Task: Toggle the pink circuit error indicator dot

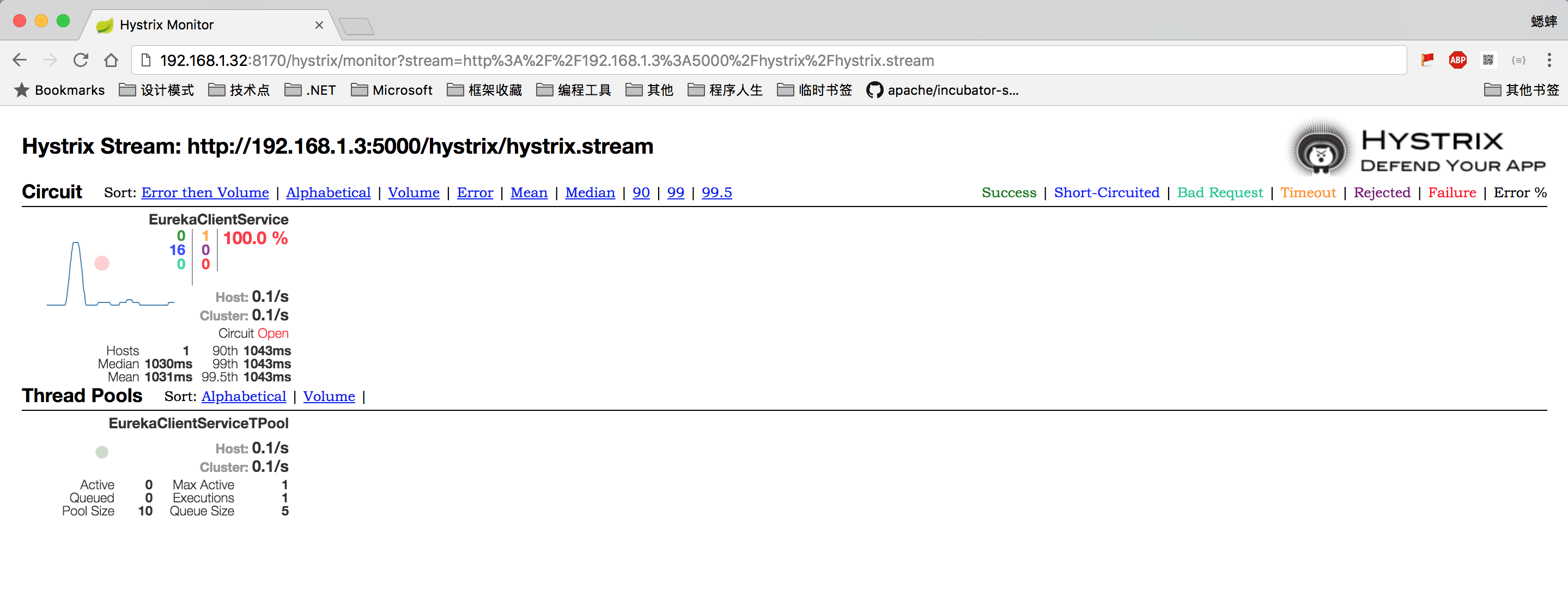Action: [102, 263]
